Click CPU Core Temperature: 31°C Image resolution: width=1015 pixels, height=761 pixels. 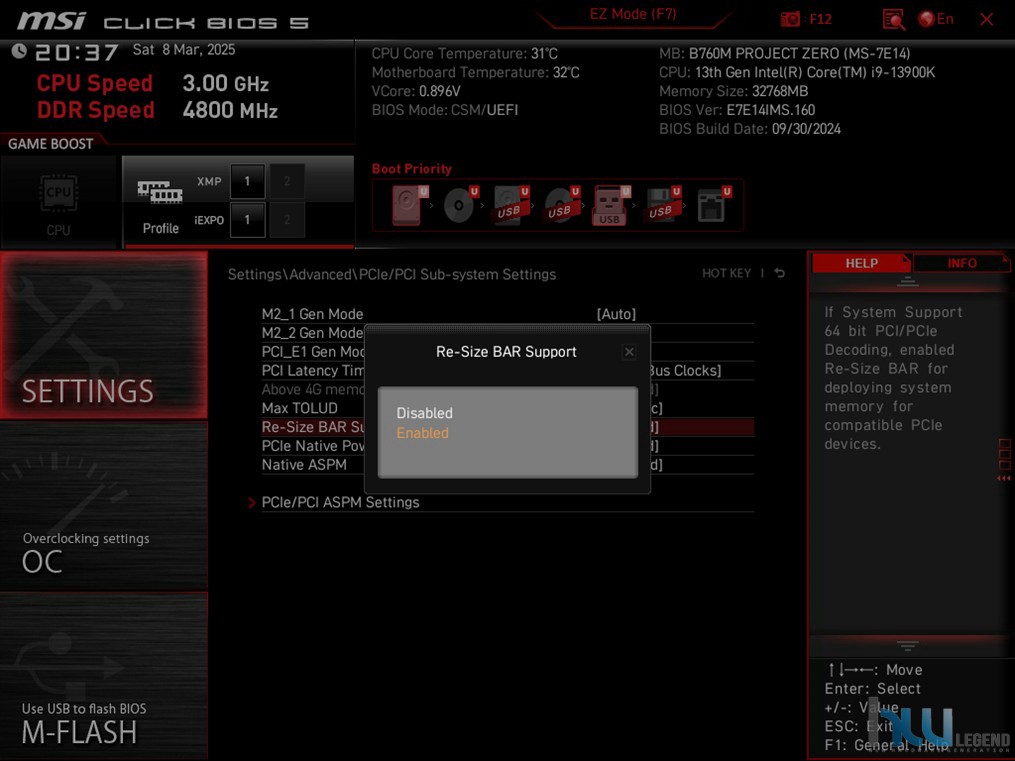[x=464, y=54]
